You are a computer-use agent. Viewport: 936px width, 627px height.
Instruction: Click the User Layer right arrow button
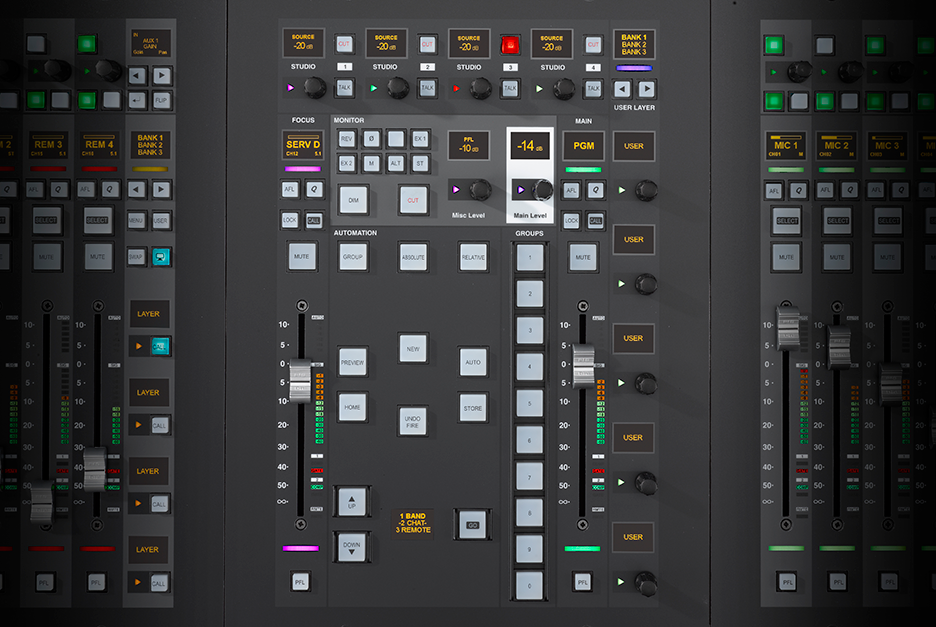coord(647,88)
